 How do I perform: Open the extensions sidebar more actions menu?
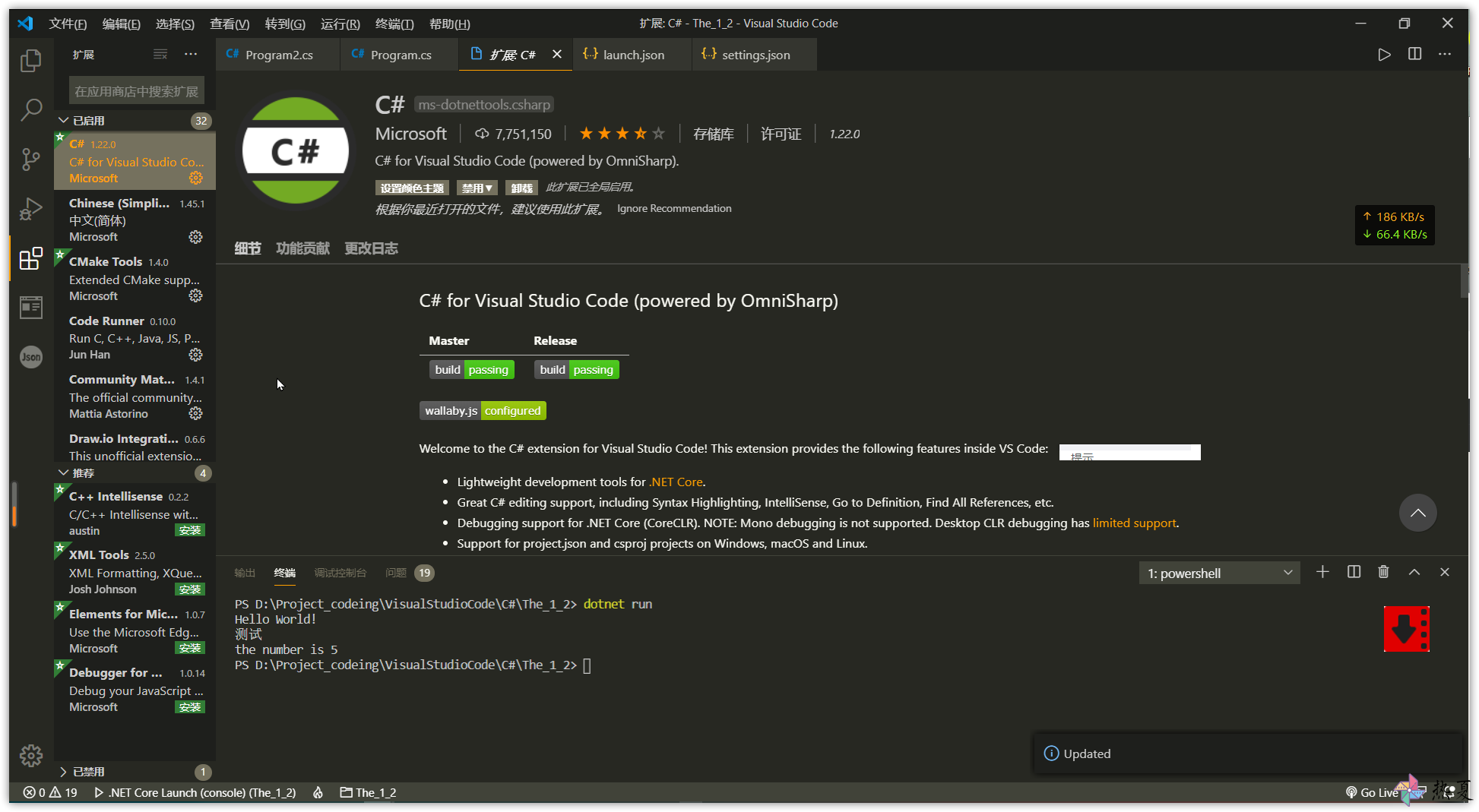pyautogui.click(x=191, y=55)
